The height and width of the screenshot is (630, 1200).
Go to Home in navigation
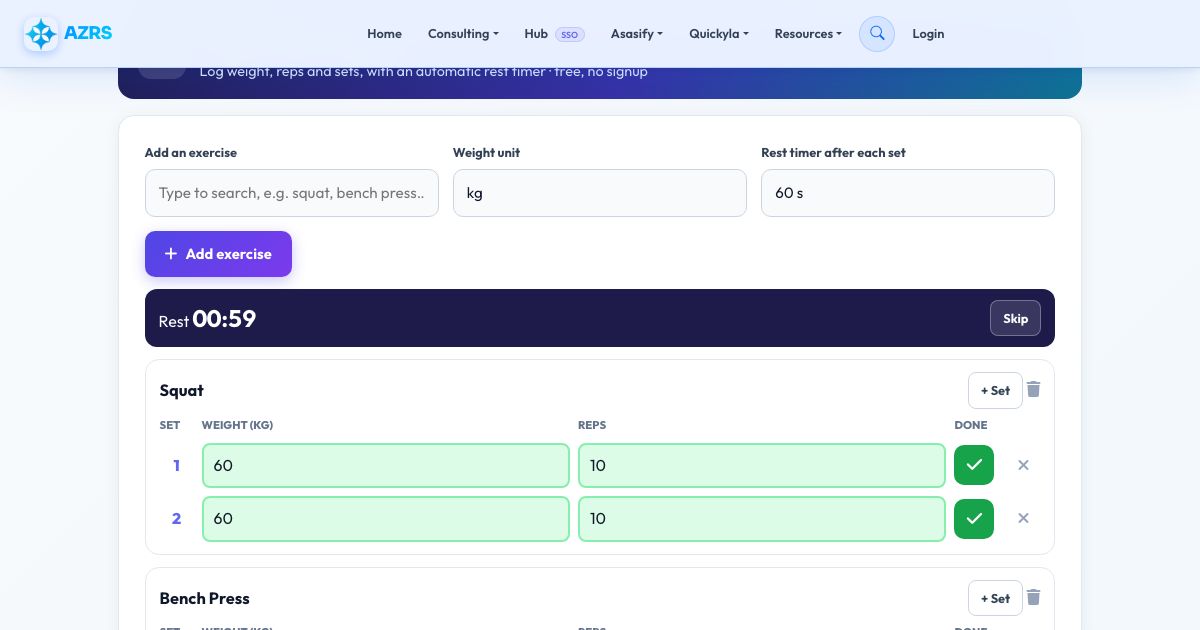tap(384, 34)
